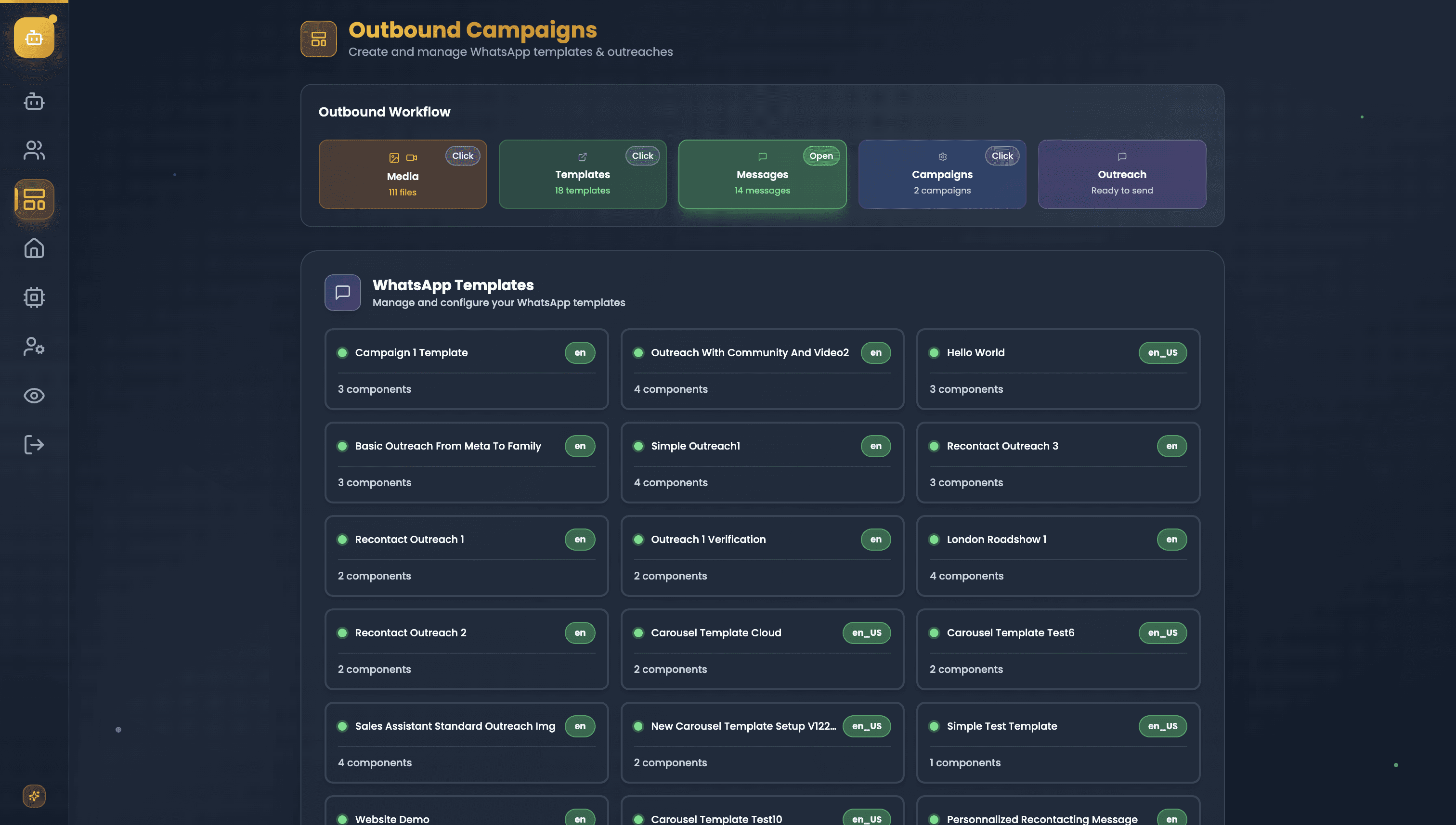The width and height of the screenshot is (1456, 825).
Task: Click the sparkle assistant icon at bottom
Action: [34, 796]
